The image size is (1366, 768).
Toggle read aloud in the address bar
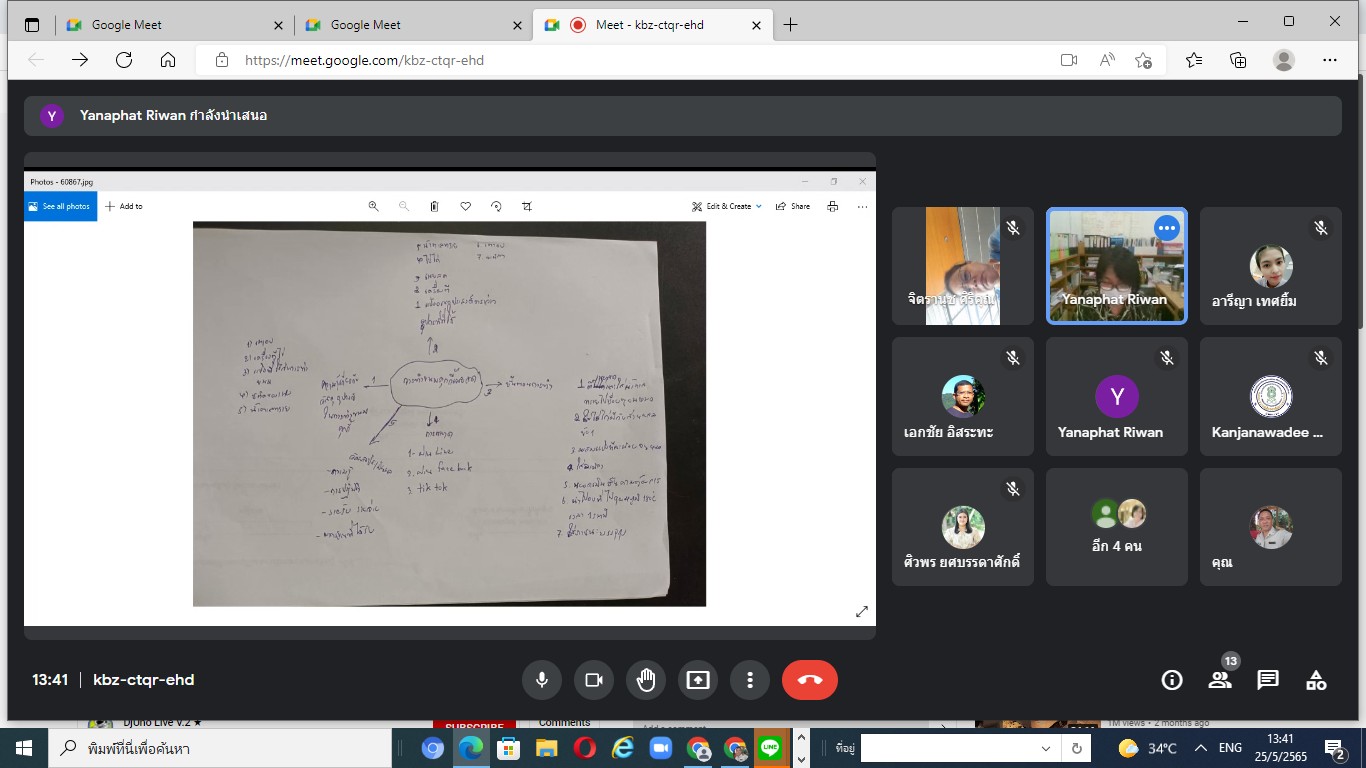point(1107,60)
